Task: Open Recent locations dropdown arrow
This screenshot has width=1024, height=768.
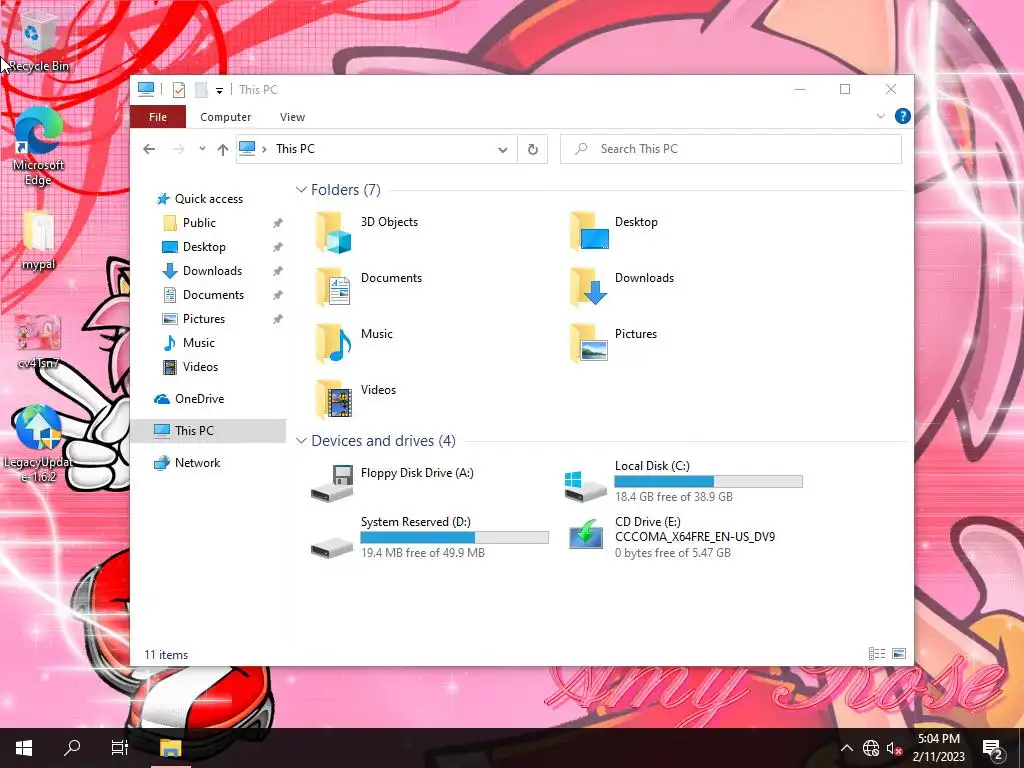Action: click(x=202, y=149)
